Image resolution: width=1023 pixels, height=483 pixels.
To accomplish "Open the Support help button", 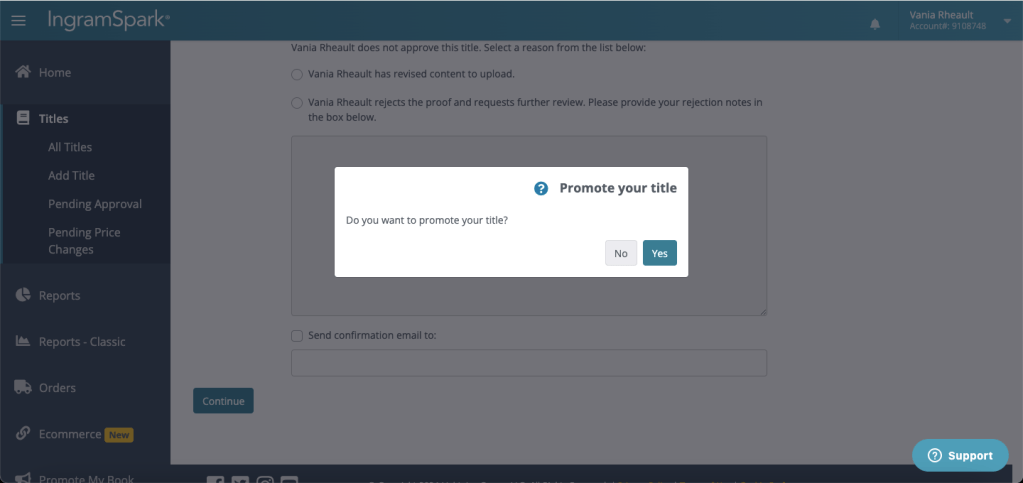I will [960, 455].
